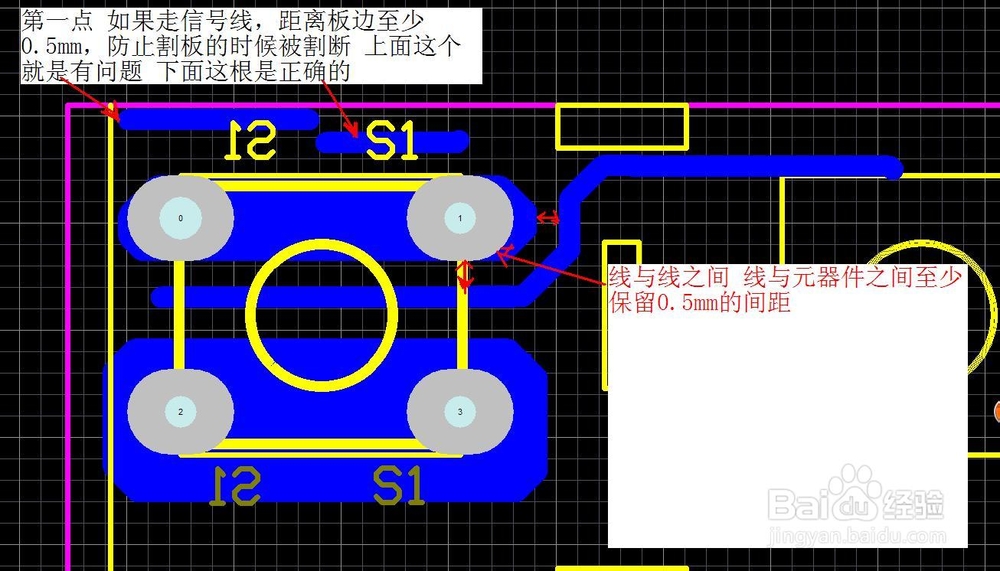Click the upright bright S1 label on short trace

(392, 141)
